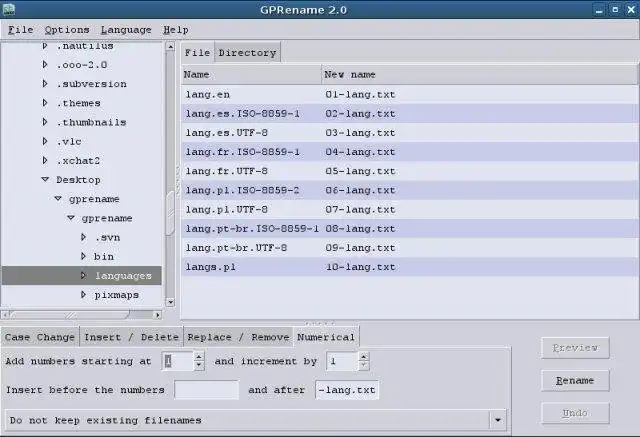Viewport: 640px width, 437px height.
Task: Expand the .nautilus folder
Action: (x=45, y=46)
